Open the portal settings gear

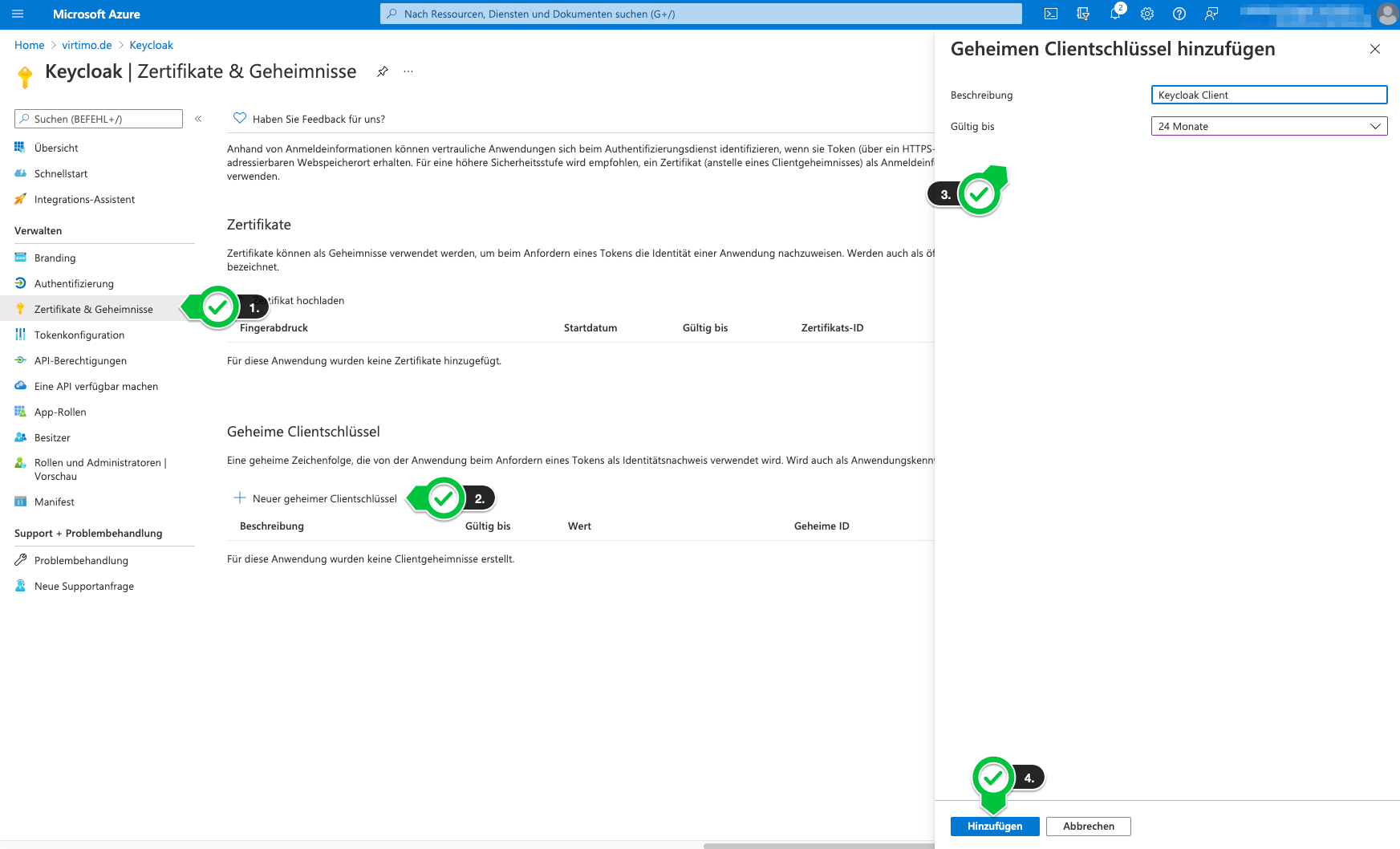[1147, 14]
